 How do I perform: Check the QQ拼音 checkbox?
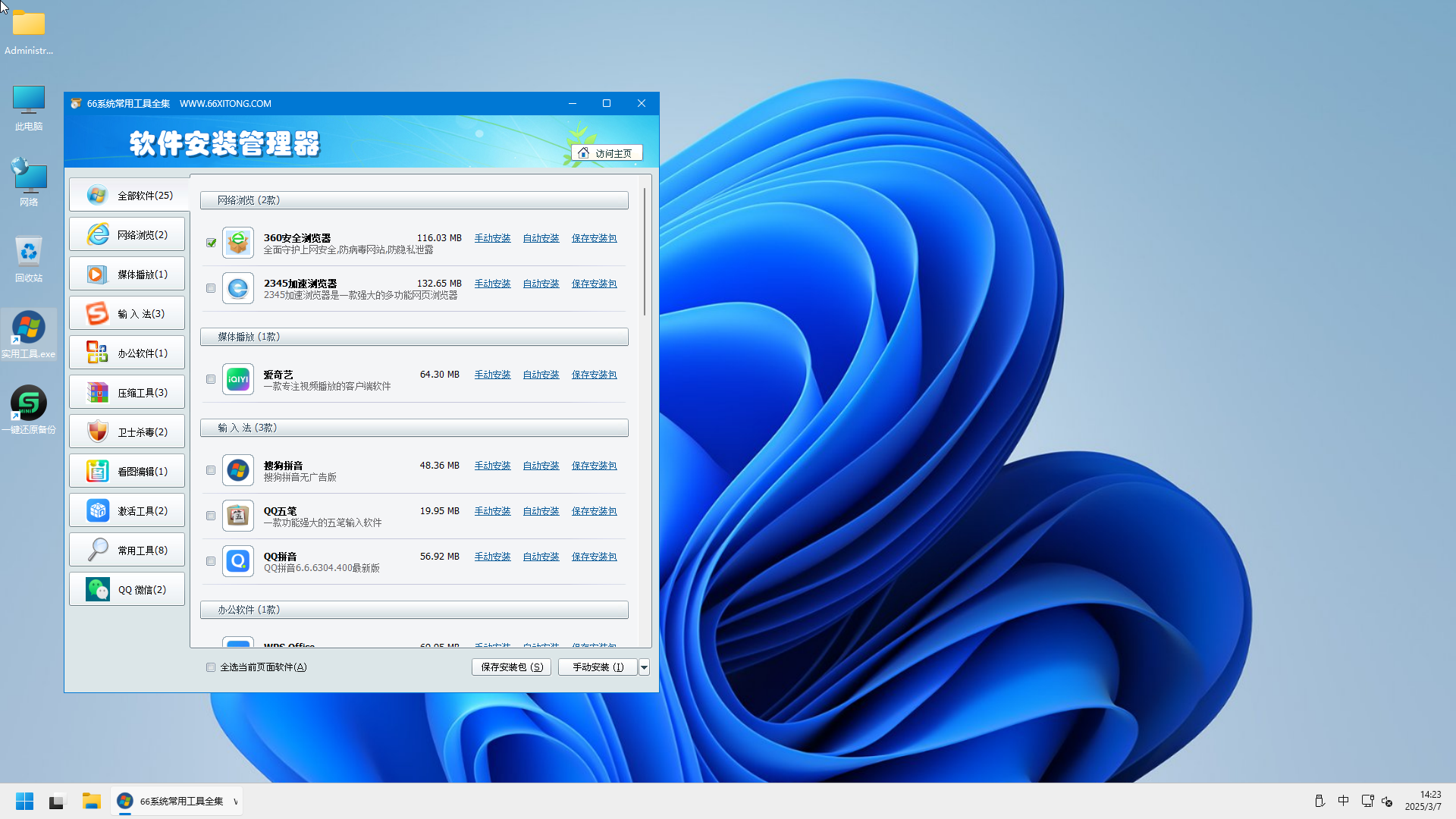211,561
